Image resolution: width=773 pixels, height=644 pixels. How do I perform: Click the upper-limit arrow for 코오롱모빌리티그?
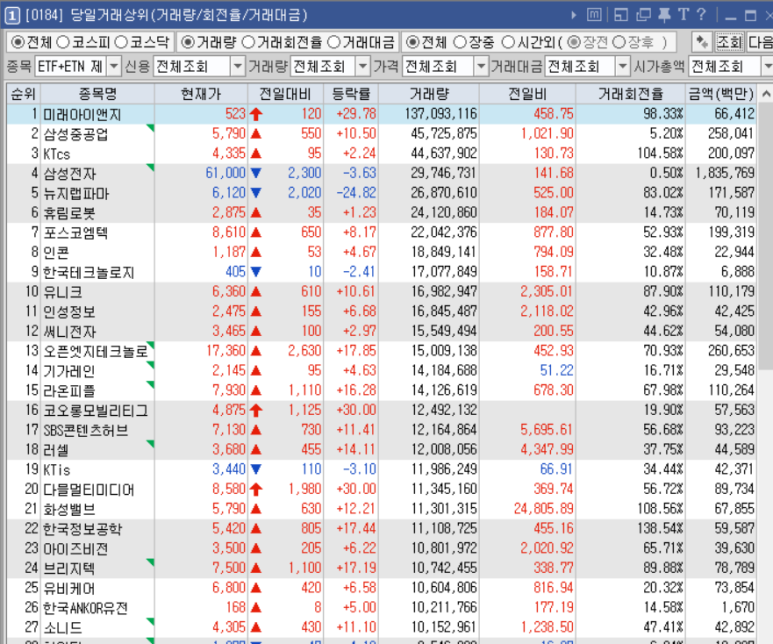click(256, 410)
